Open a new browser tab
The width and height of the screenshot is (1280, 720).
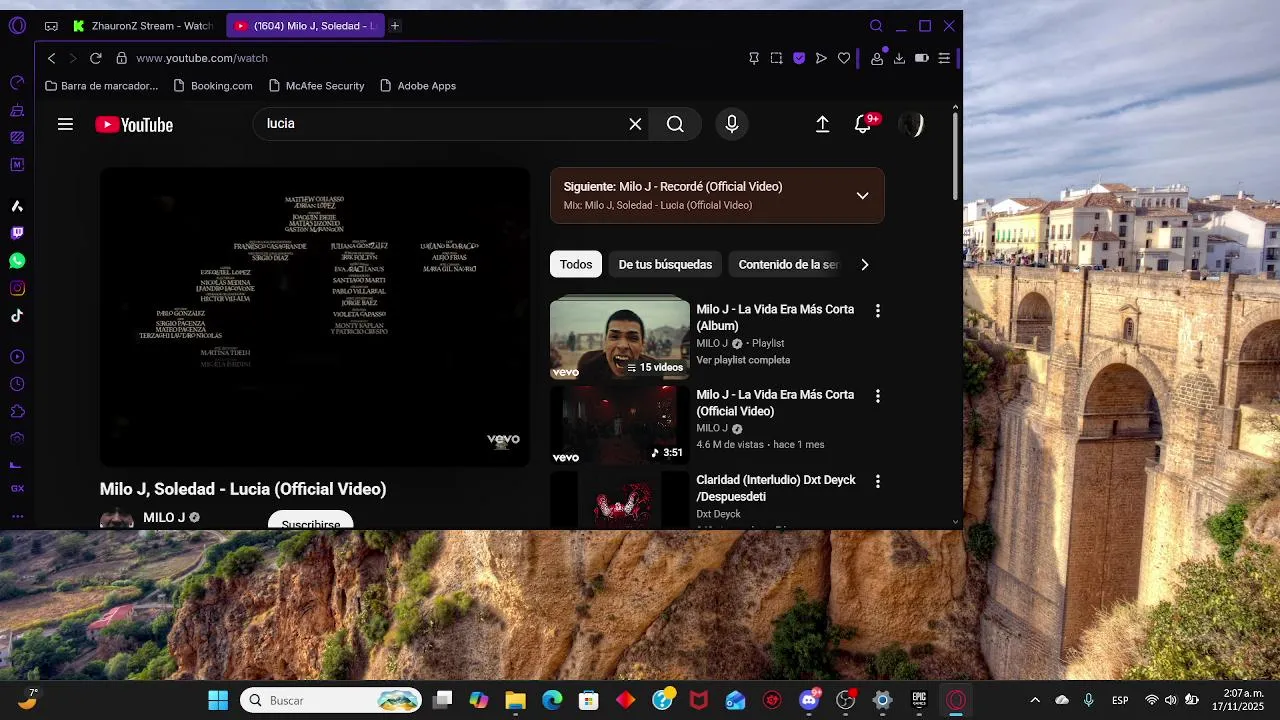[395, 26]
